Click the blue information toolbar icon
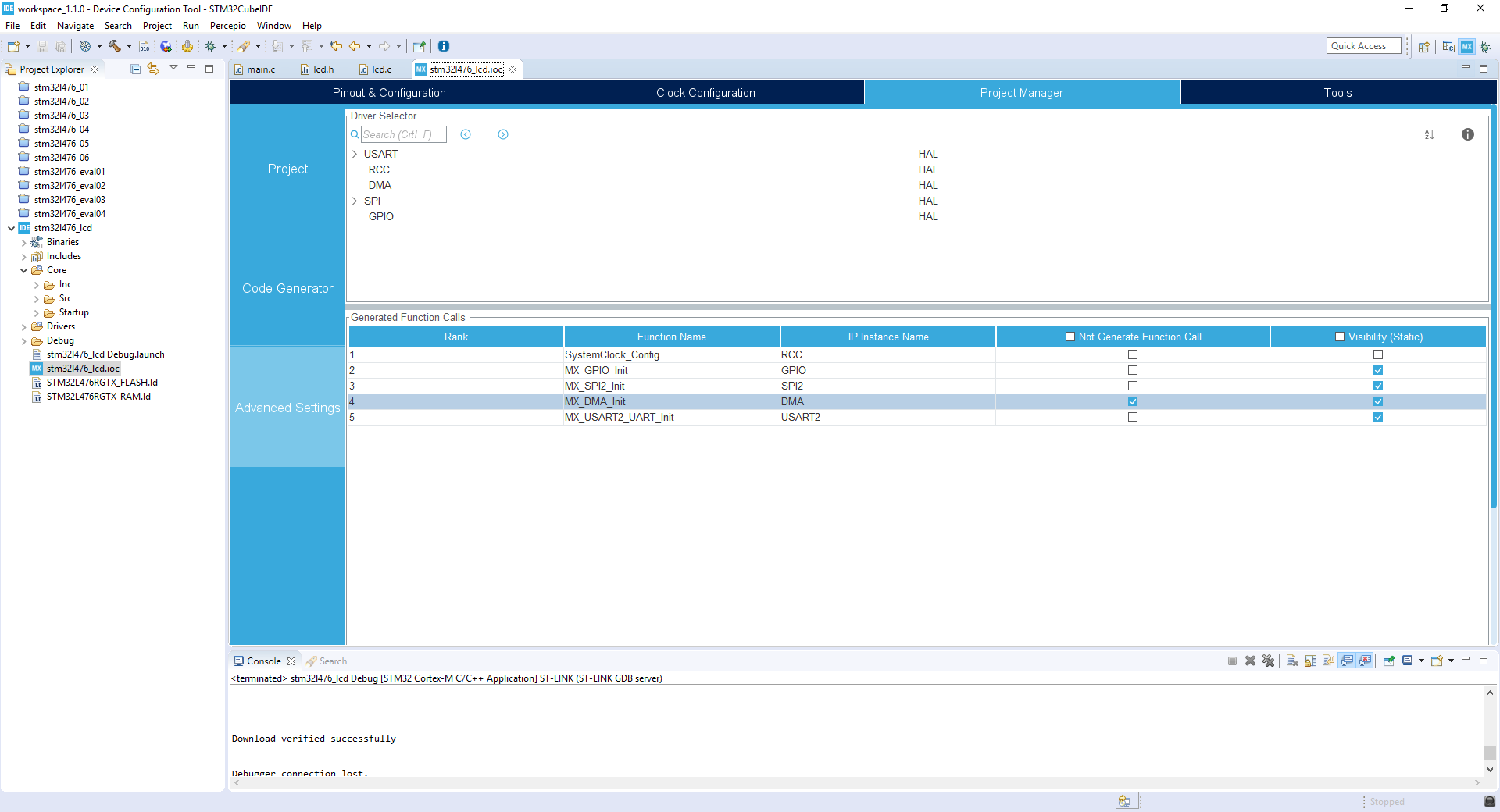The width and height of the screenshot is (1500, 812). coord(444,46)
